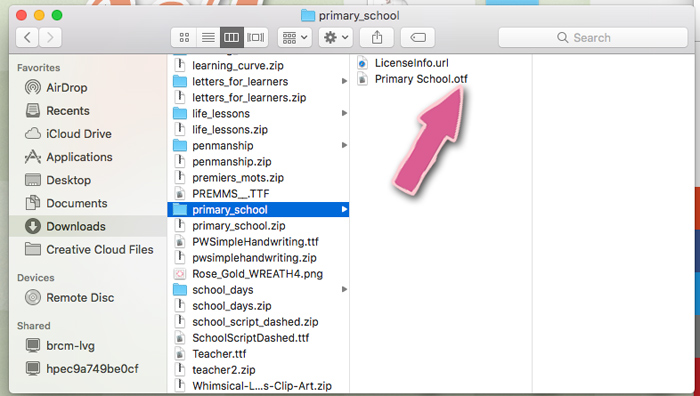Open the gear Action menu
Screen dimensions: 700x396
(336, 38)
